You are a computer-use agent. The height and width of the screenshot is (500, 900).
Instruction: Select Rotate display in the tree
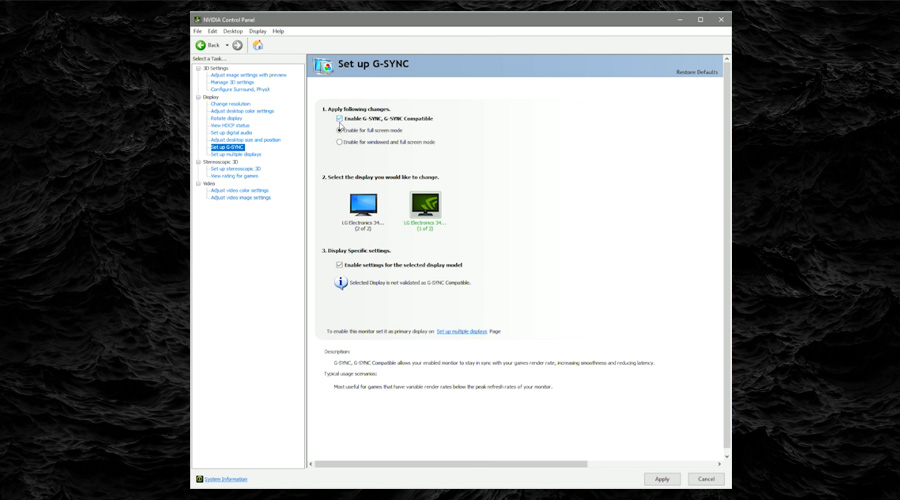(226, 118)
